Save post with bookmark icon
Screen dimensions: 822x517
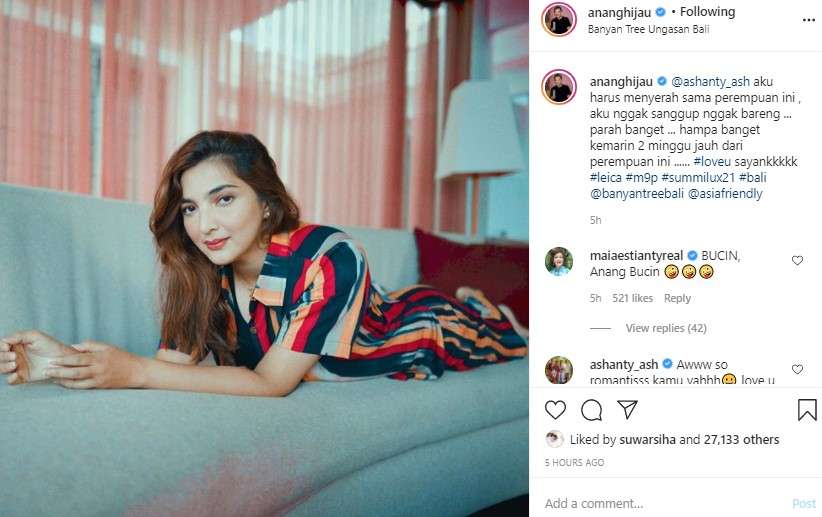click(807, 410)
